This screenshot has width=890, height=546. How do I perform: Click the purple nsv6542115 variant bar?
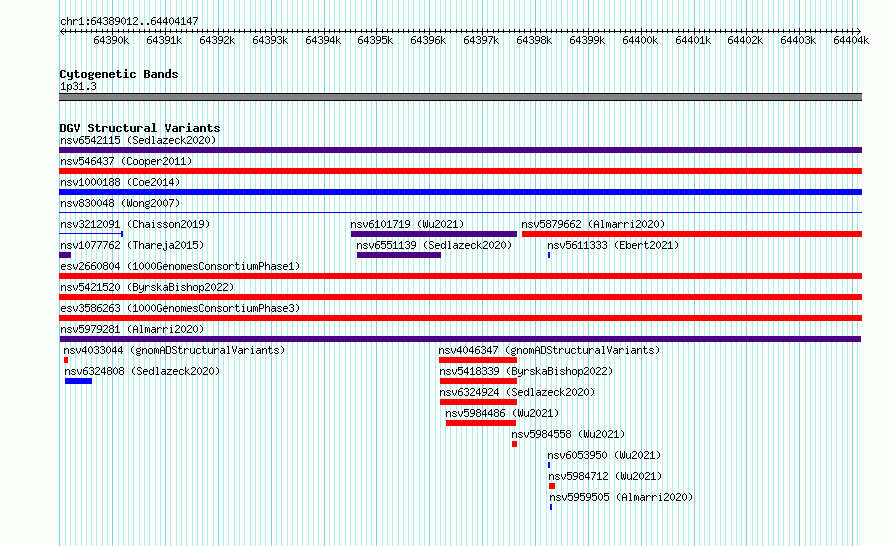(x=460, y=150)
